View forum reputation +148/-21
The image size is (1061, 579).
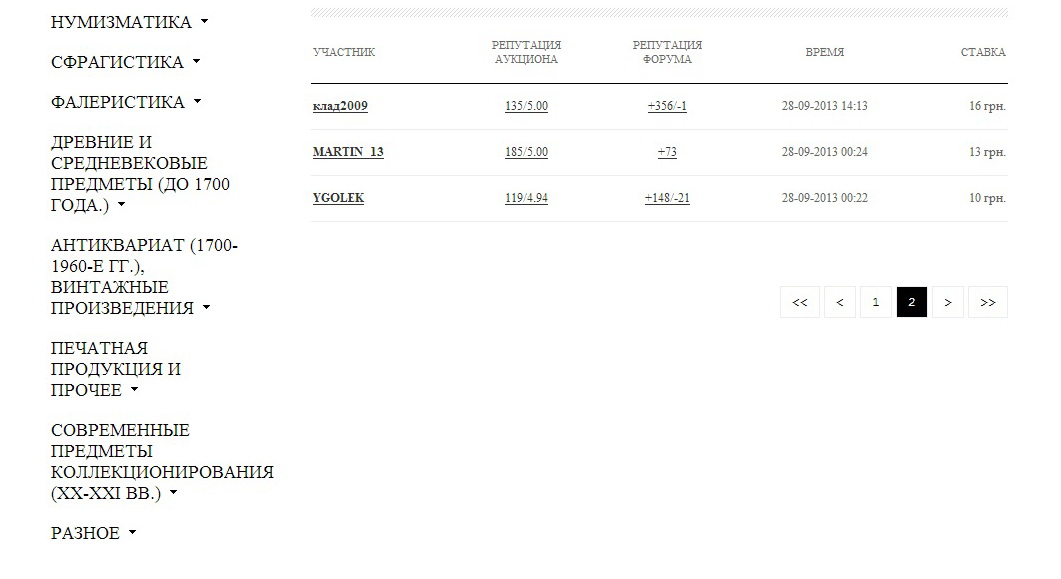point(667,198)
